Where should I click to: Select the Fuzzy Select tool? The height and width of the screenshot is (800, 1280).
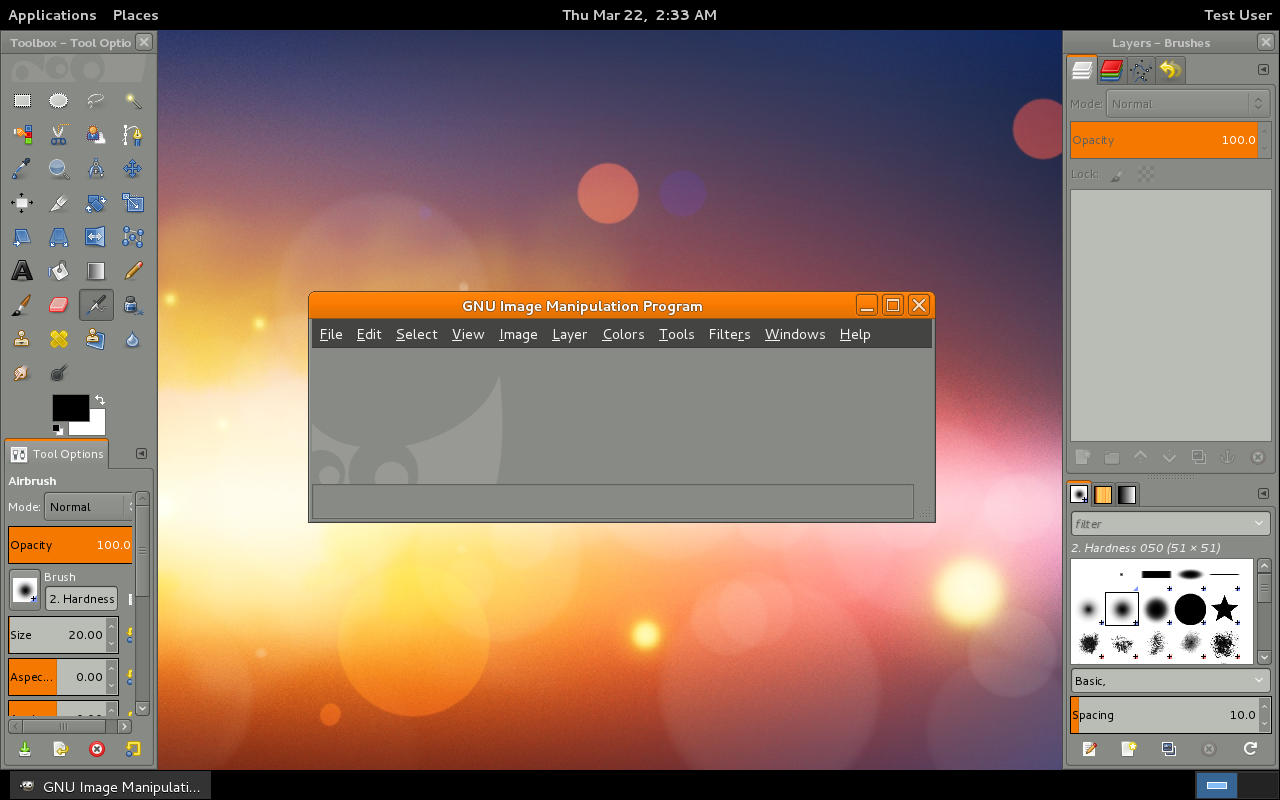133,100
